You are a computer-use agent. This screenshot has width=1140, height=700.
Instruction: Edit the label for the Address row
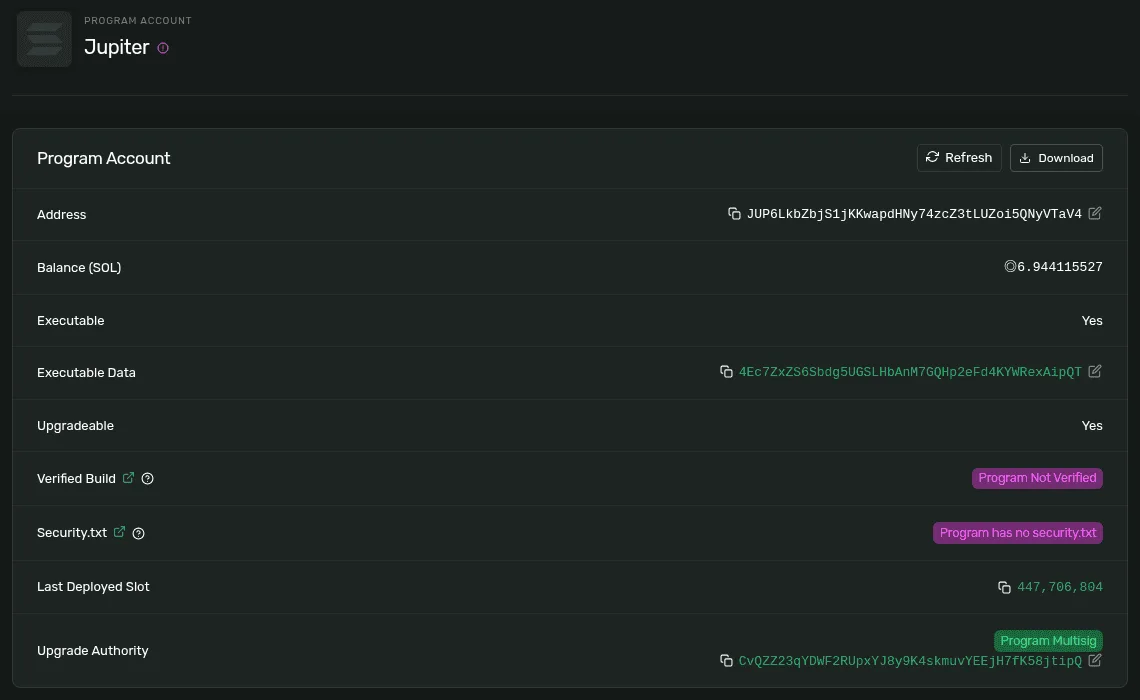tap(1095, 213)
